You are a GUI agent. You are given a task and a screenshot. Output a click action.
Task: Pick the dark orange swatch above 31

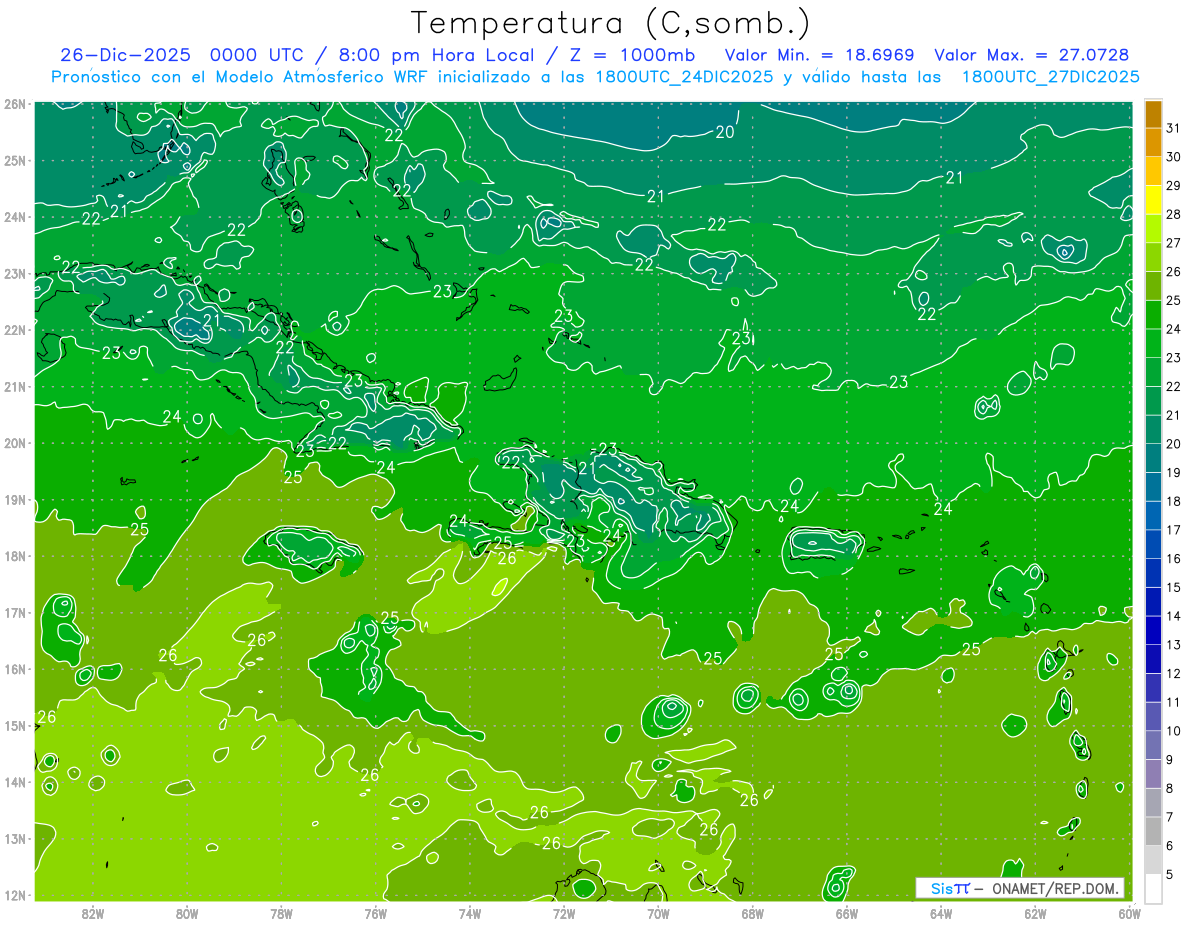tap(1153, 114)
